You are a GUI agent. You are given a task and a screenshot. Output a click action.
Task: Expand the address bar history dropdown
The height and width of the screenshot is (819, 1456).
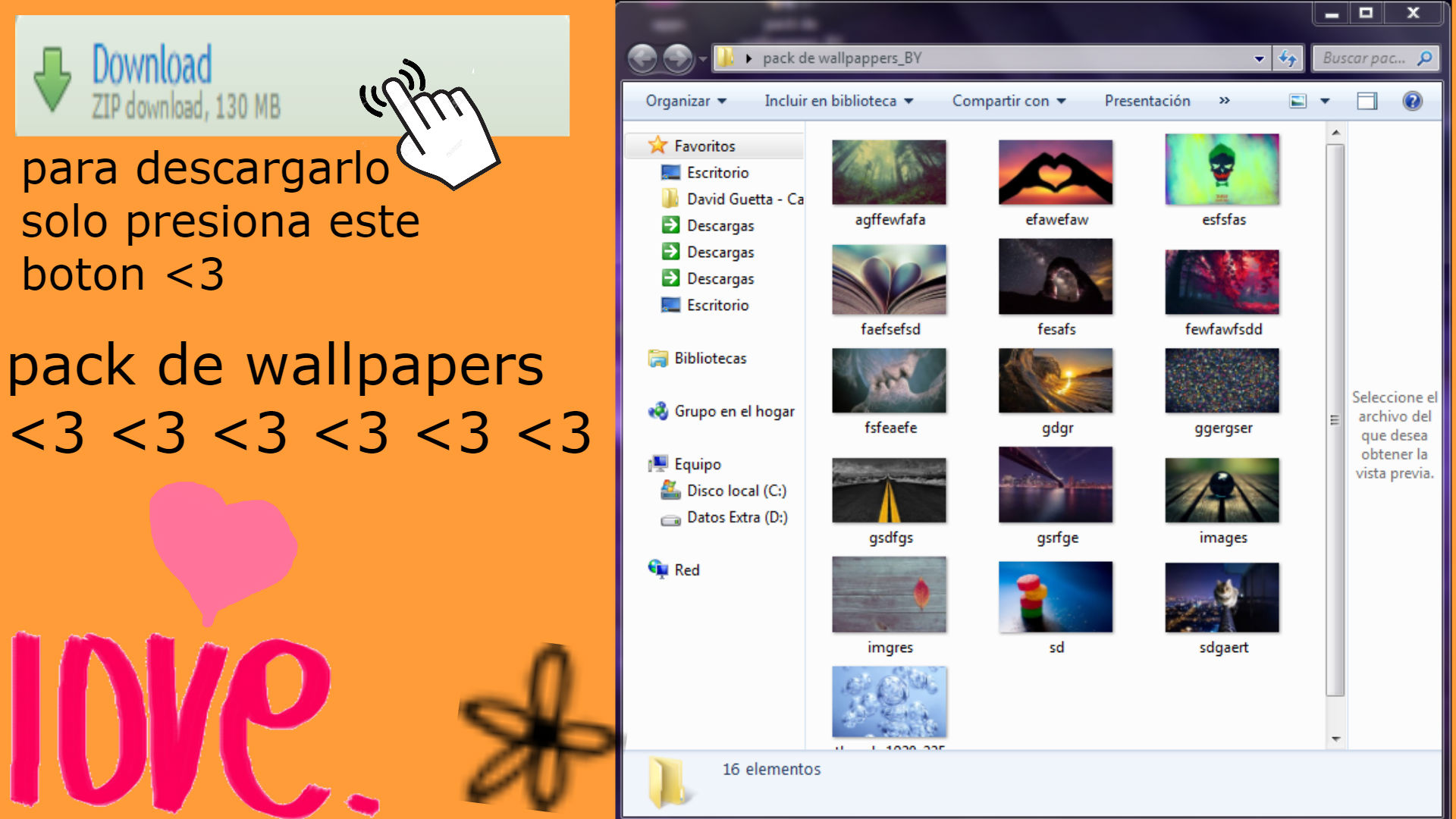[1259, 57]
